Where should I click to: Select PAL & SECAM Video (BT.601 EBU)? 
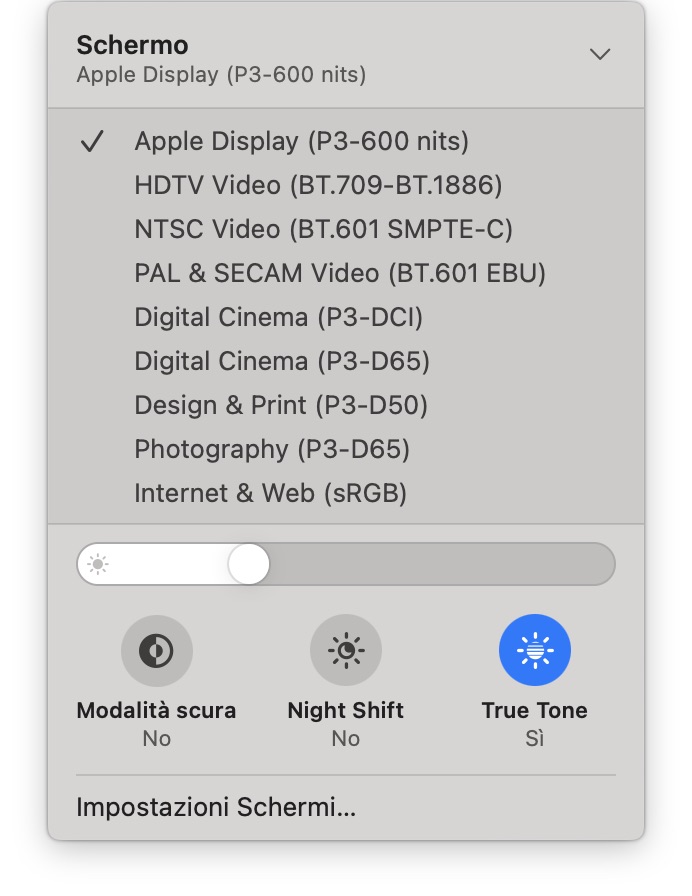click(340, 273)
